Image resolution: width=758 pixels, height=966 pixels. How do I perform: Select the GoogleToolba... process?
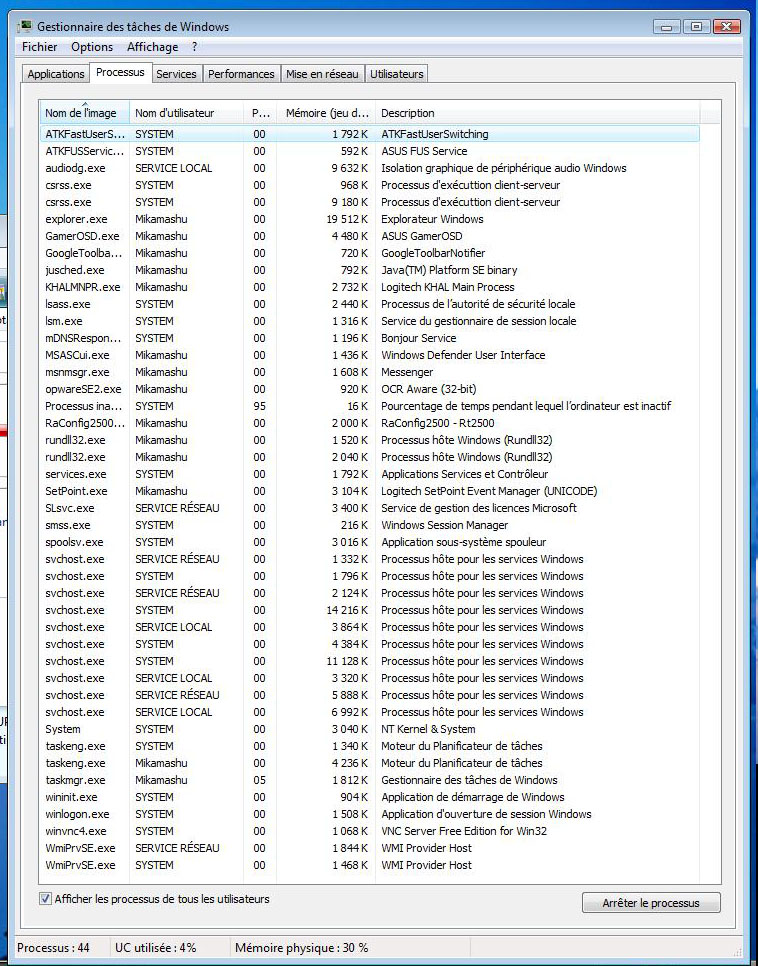tap(370, 253)
